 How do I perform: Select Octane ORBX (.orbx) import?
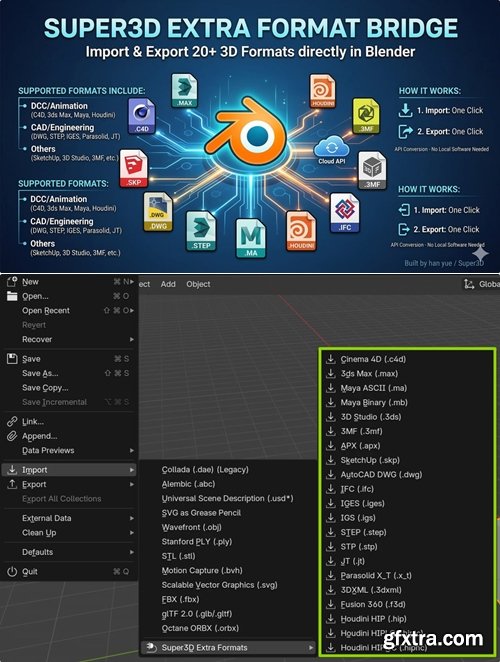pyautogui.click(x=200, y=628)
